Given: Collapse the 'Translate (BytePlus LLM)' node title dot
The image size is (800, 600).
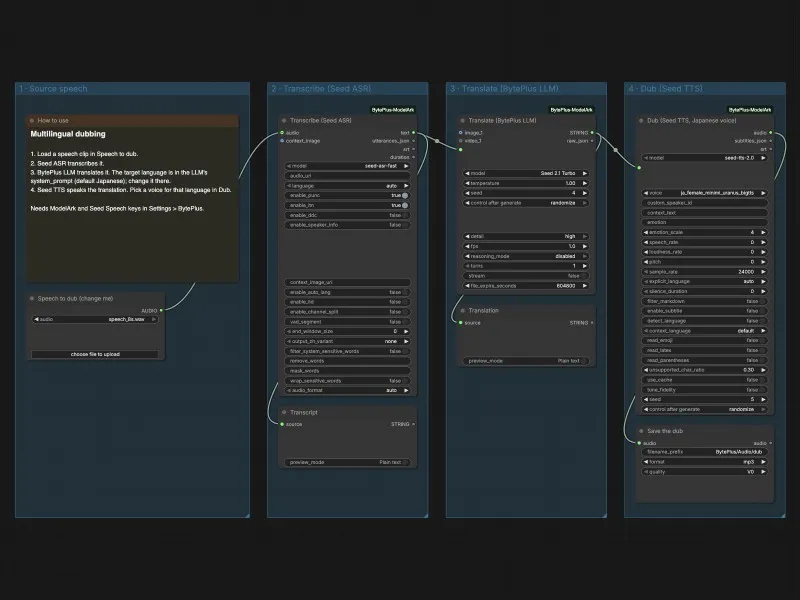Looking at the screenshot, I should 463,121.
